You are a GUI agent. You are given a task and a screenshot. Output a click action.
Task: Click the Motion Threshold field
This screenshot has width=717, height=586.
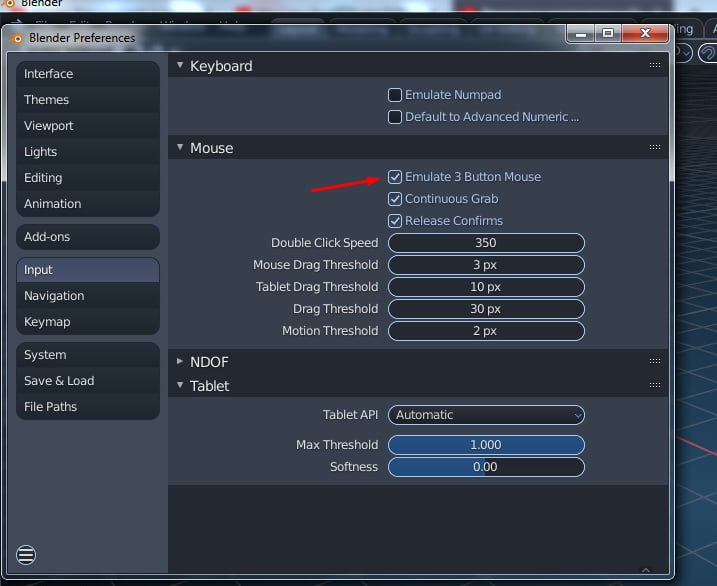click(x=486, y=330)
